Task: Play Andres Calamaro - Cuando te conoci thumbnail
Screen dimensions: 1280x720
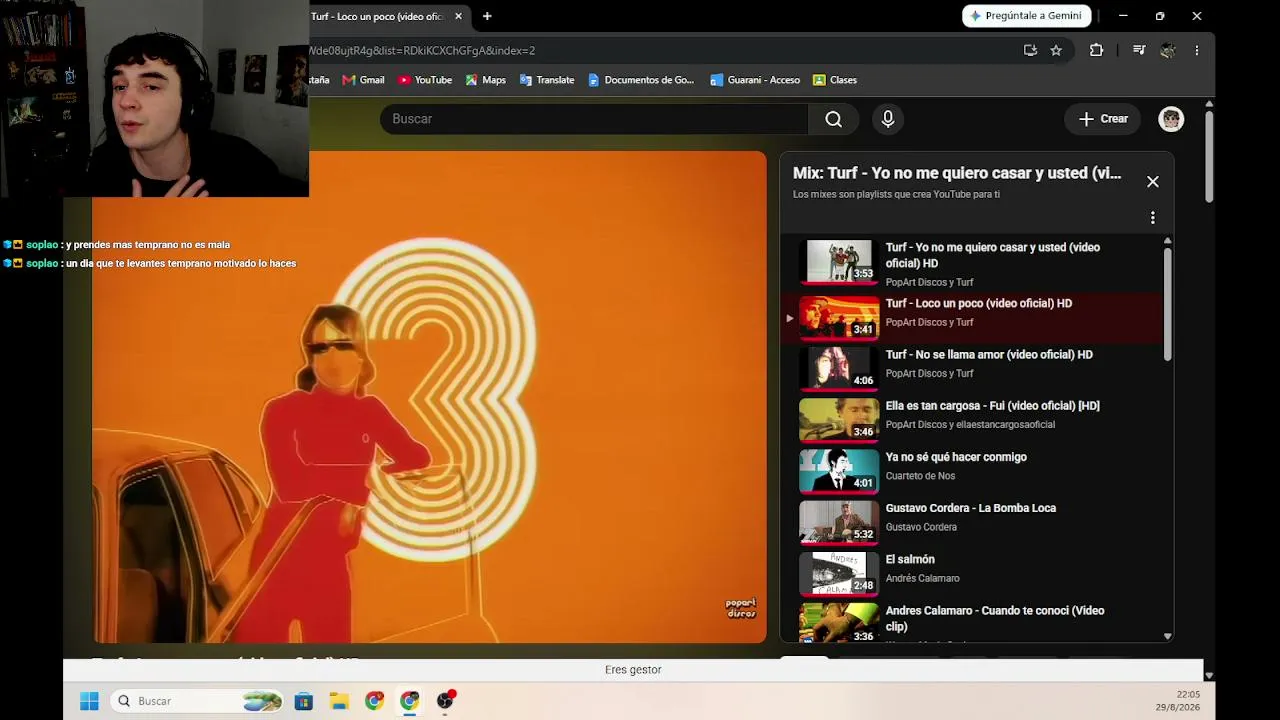Action: pos(839,622)
